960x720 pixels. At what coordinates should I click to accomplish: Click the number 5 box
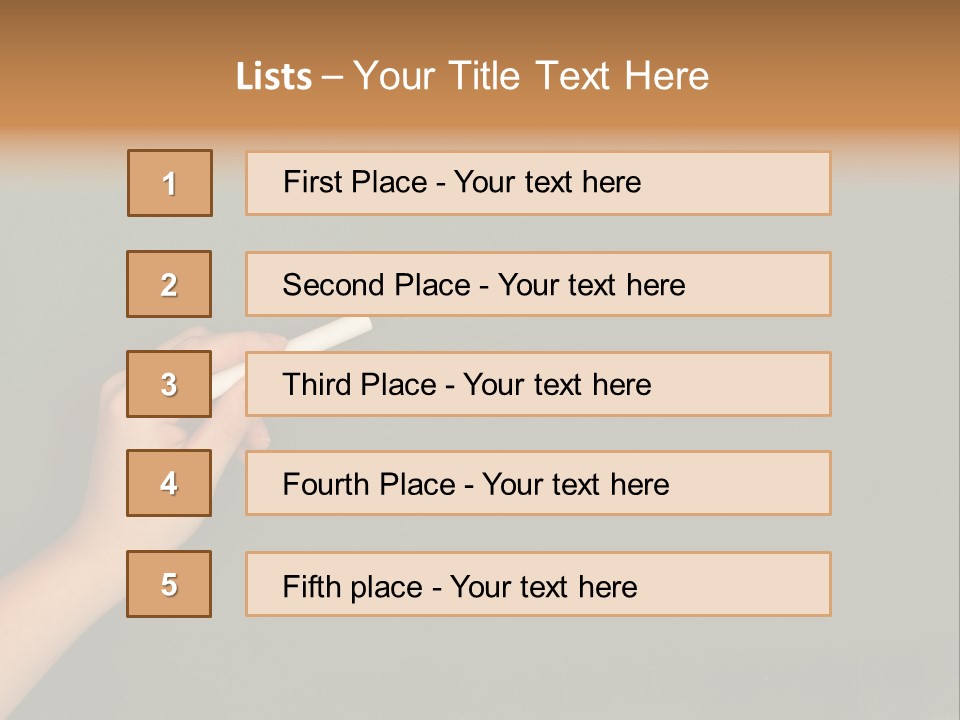[169, 584]
